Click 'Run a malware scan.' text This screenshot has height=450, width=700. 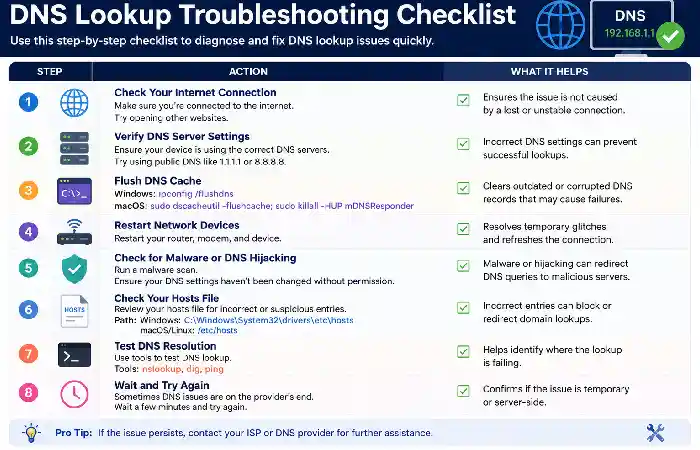pos(156,270)
